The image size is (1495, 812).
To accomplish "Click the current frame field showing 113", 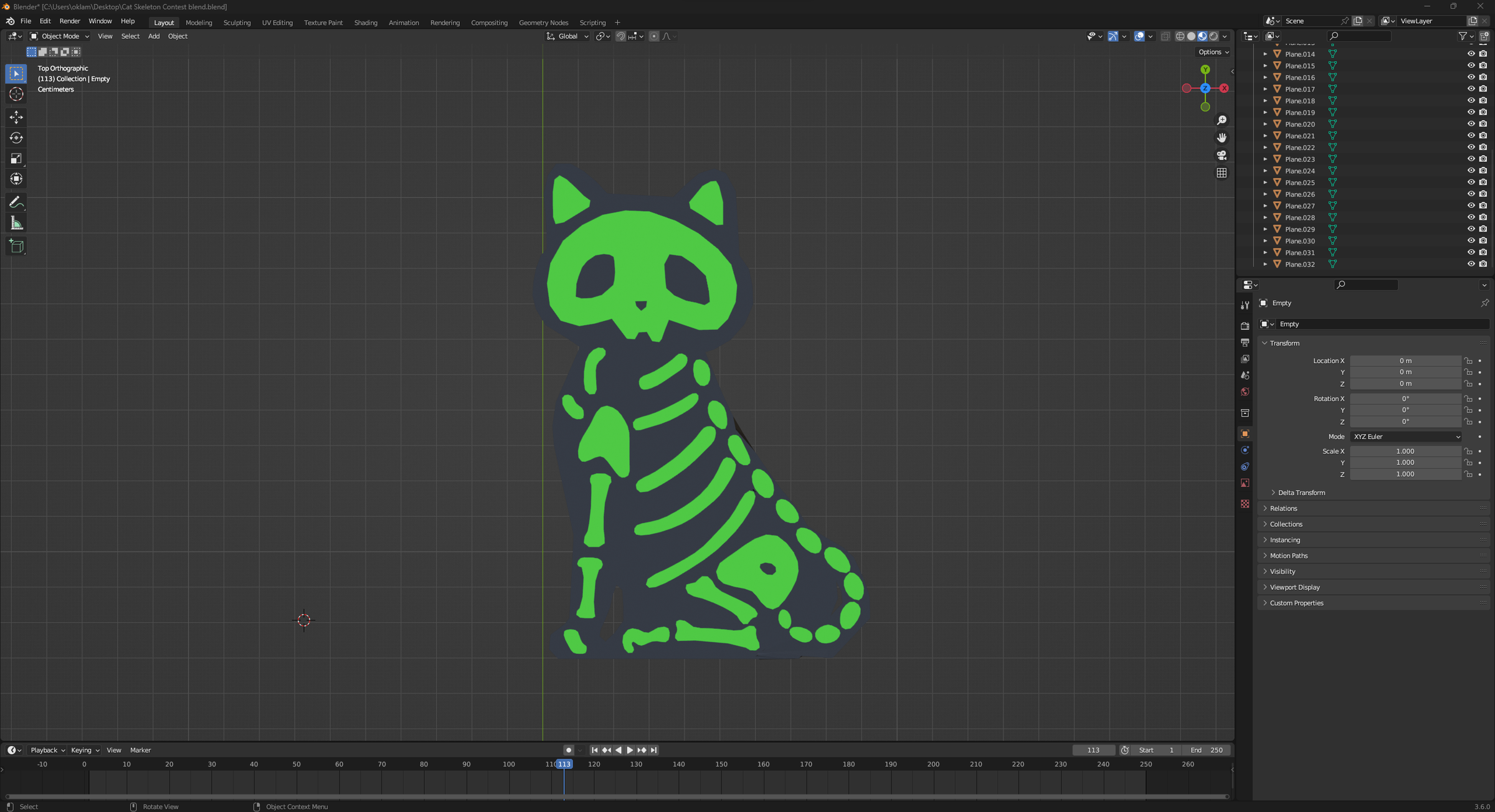I will 1093,750.
